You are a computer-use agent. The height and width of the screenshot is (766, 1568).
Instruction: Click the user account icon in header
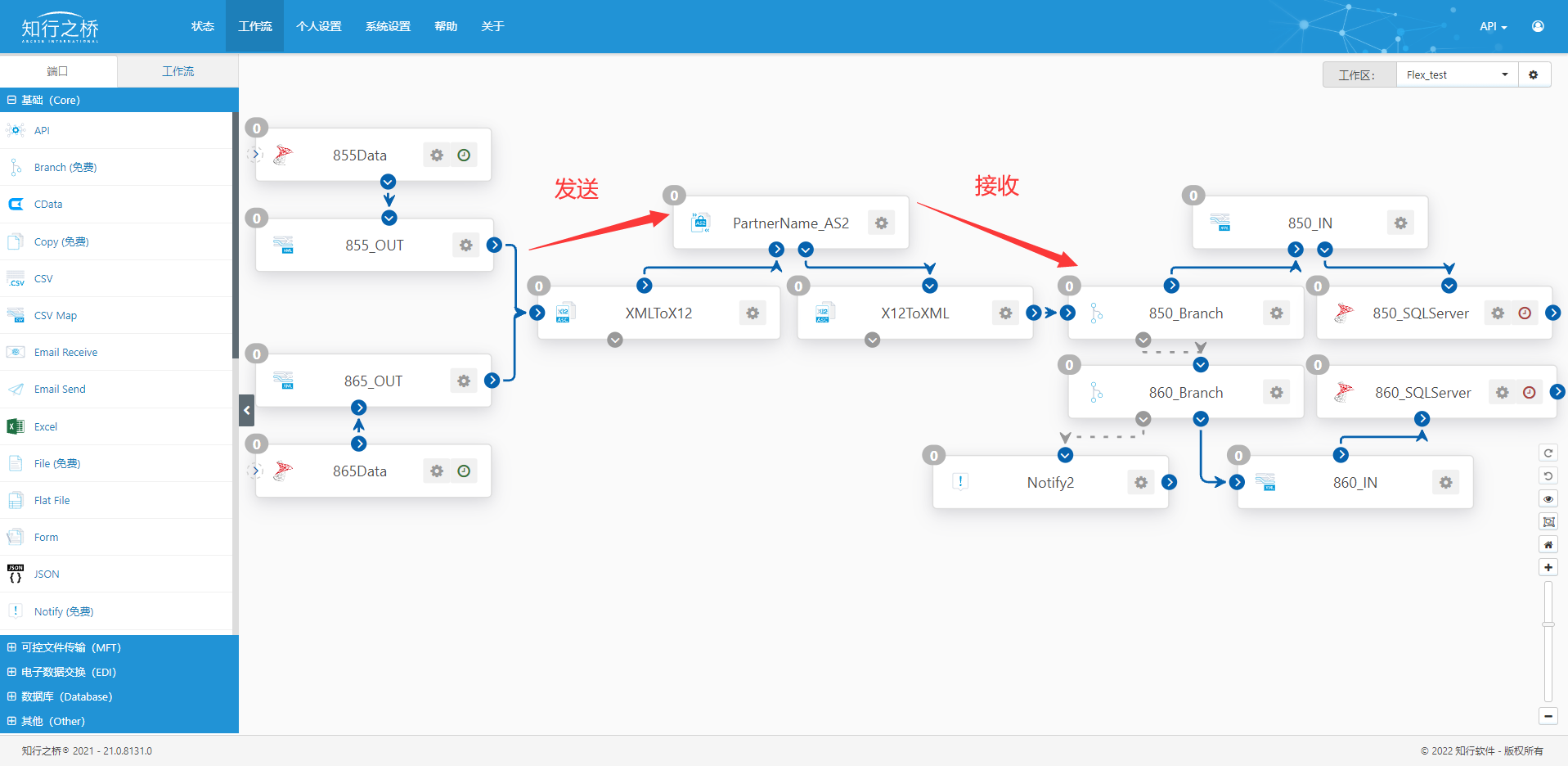point(1538,26)
